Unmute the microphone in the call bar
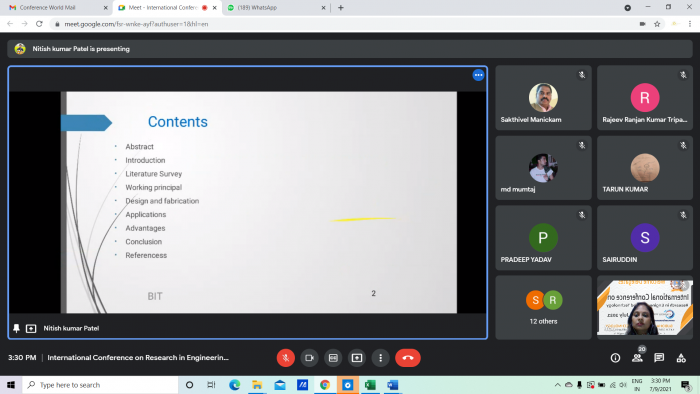This screenshot has width=700, height=394. 286,358
